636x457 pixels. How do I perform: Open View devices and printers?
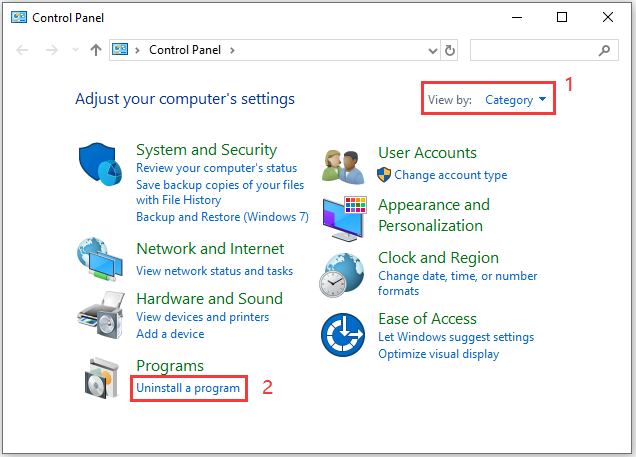[x=202, y=317]
